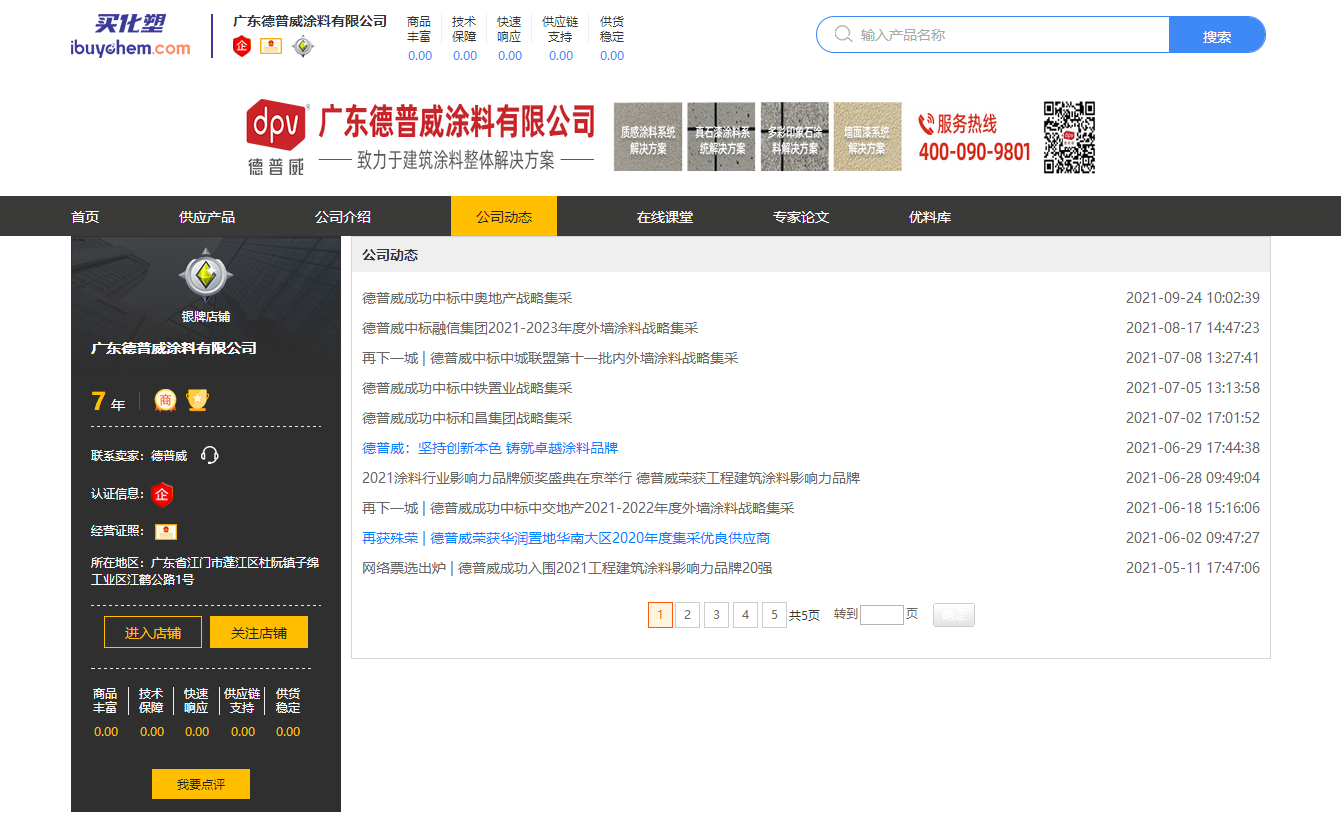This screenshot has width=1341, height=814.
Task: Open article 德普威成功中标和昌集团战略集采
Action: click(x=467, y=418)
